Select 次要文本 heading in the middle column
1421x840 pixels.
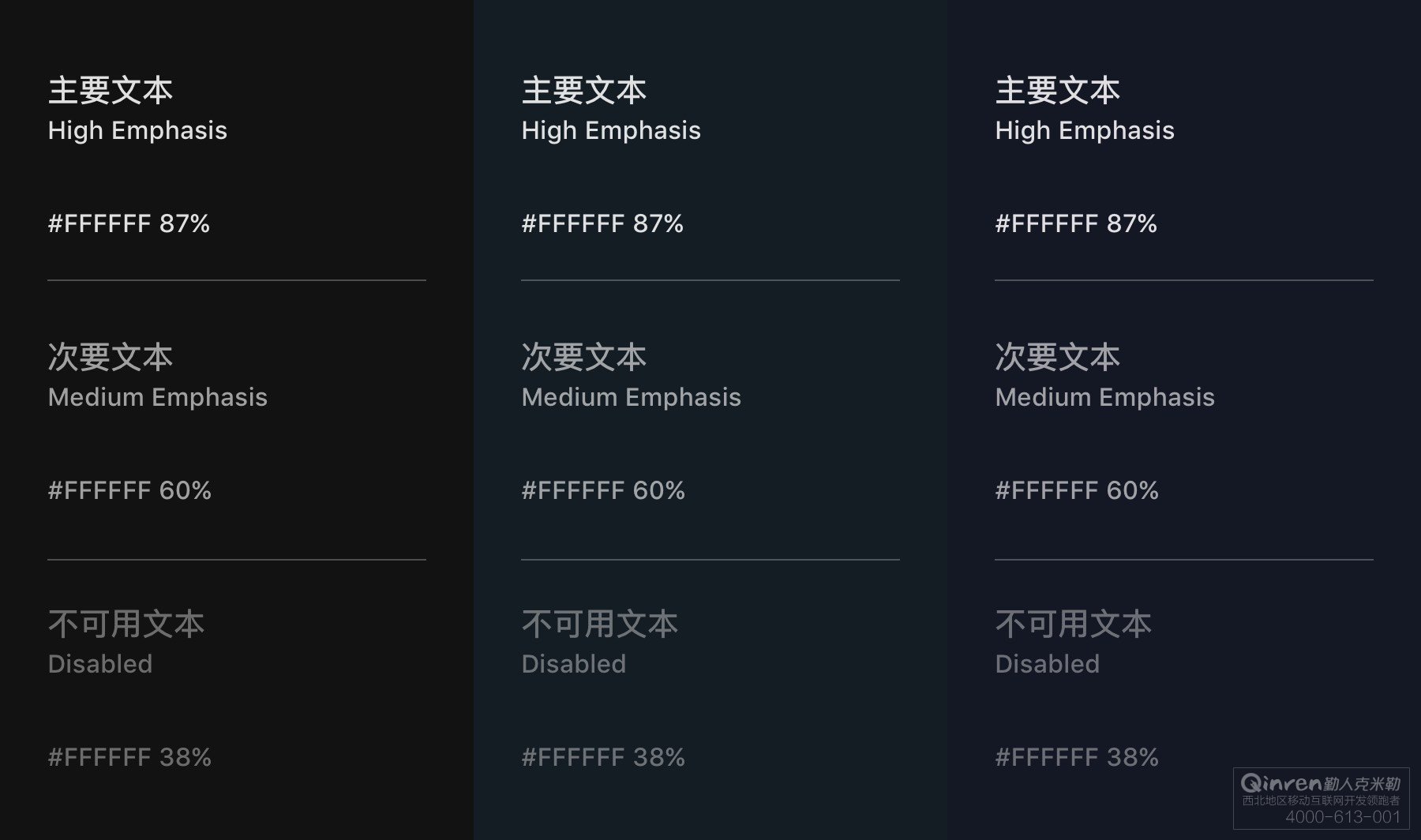tap(584, 358)
